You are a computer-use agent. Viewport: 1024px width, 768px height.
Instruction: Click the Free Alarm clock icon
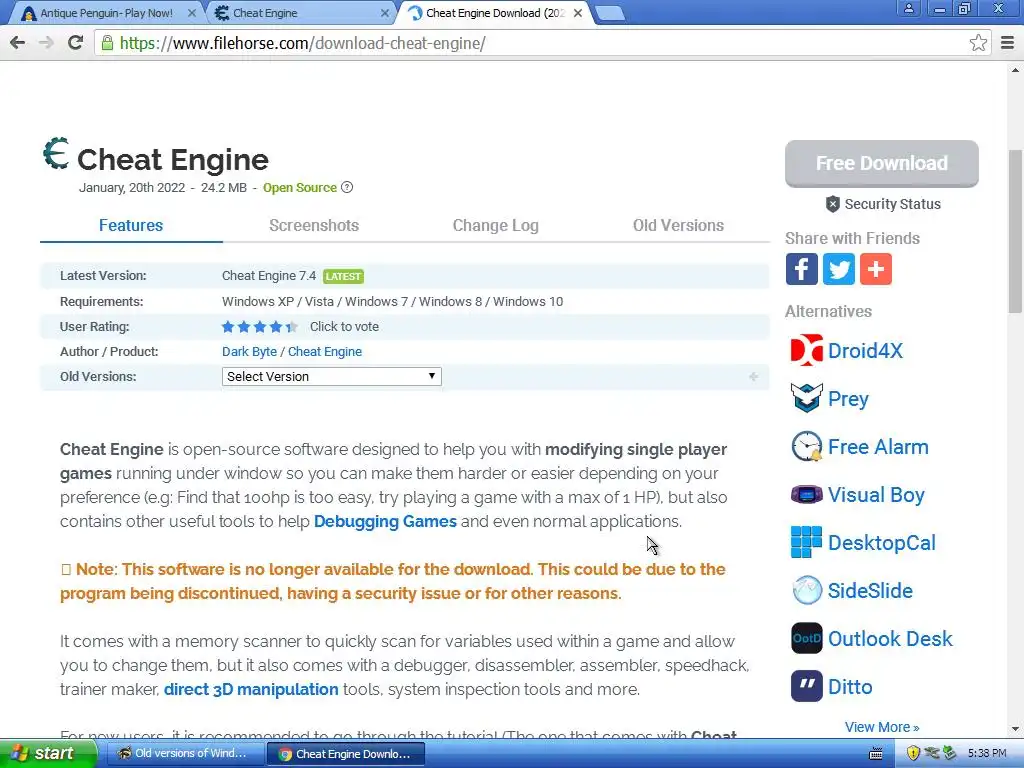click(807, 447)
